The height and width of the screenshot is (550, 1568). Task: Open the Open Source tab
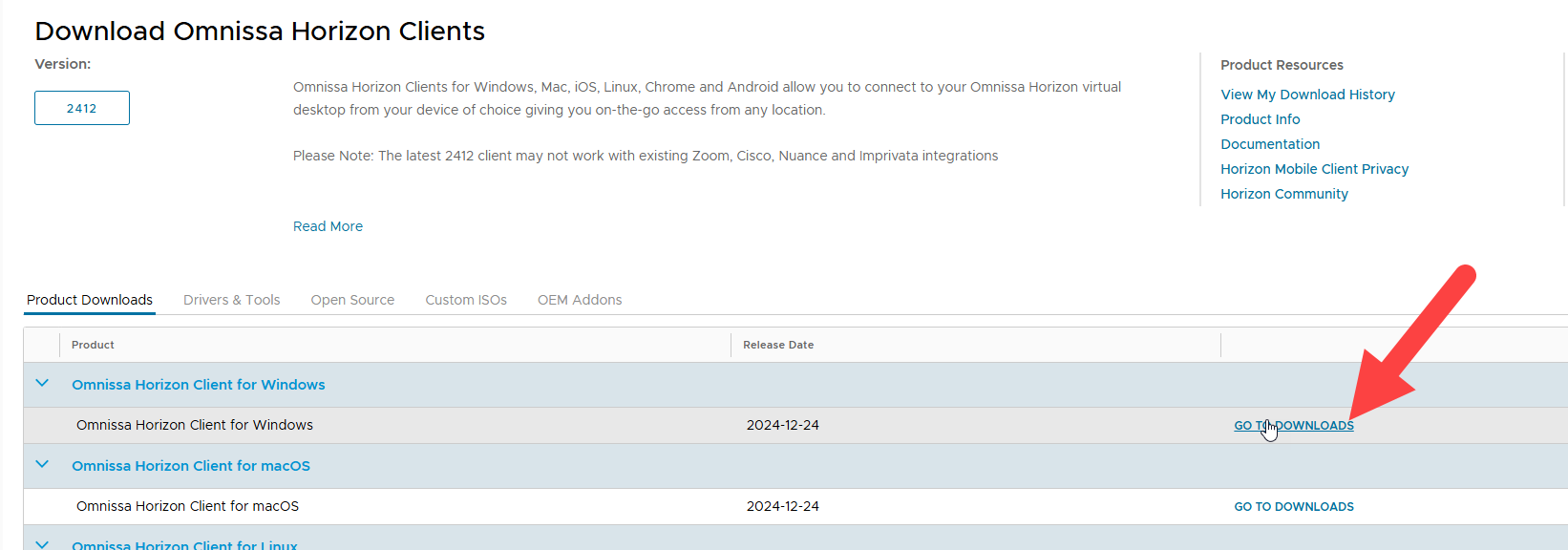pyautogui.click(x=352, y=300)
